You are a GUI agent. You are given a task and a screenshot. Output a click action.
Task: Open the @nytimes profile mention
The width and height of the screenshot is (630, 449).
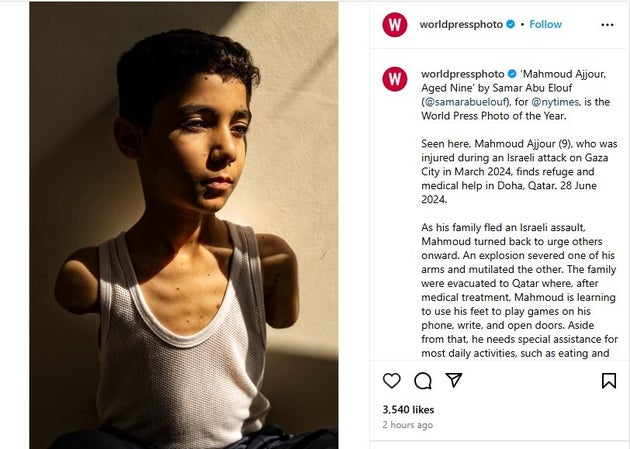pos(555,102)
